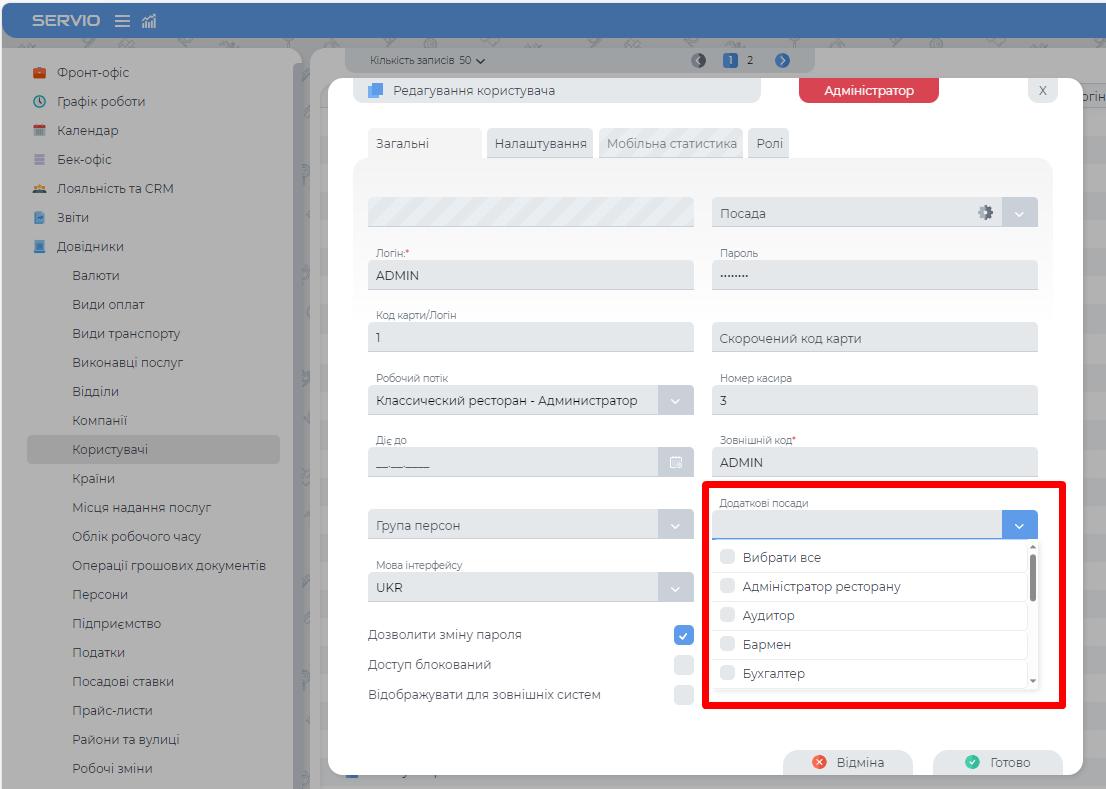
Task: Click the hamburger menu icon in header
Action: pyautogui.click(x=122, y=21)
